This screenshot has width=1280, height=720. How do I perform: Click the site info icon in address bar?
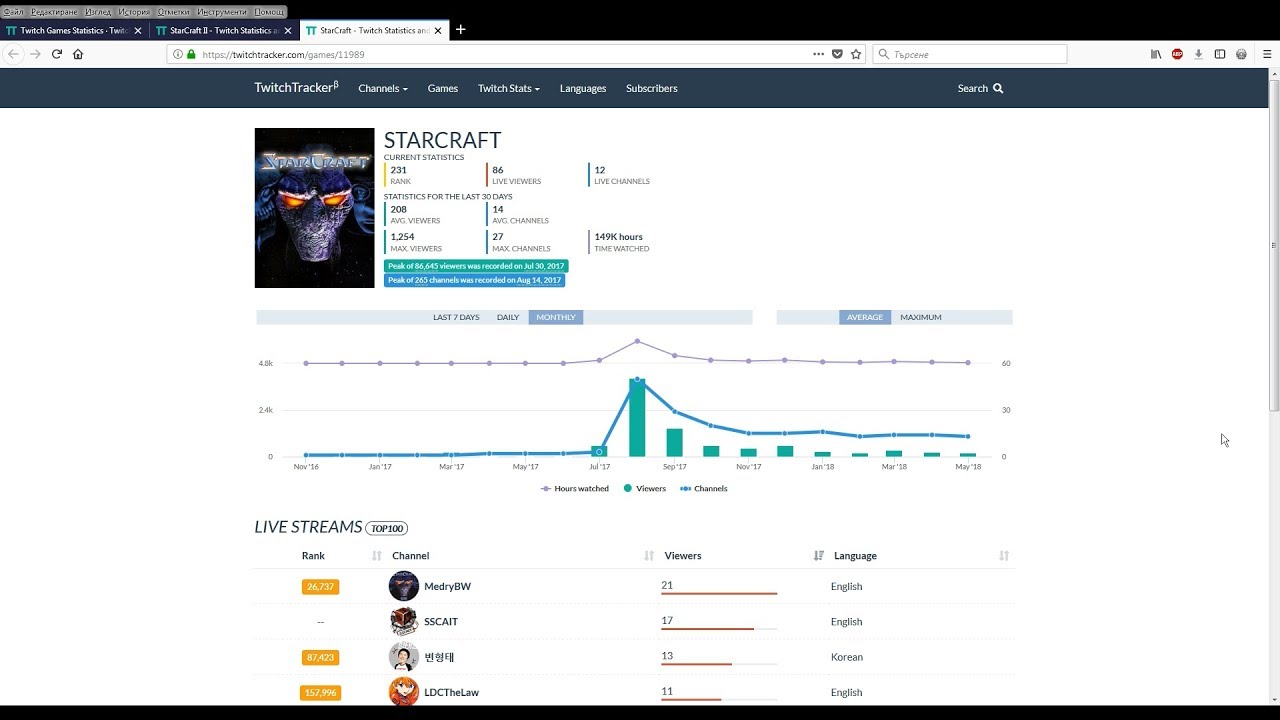point(178,54)
